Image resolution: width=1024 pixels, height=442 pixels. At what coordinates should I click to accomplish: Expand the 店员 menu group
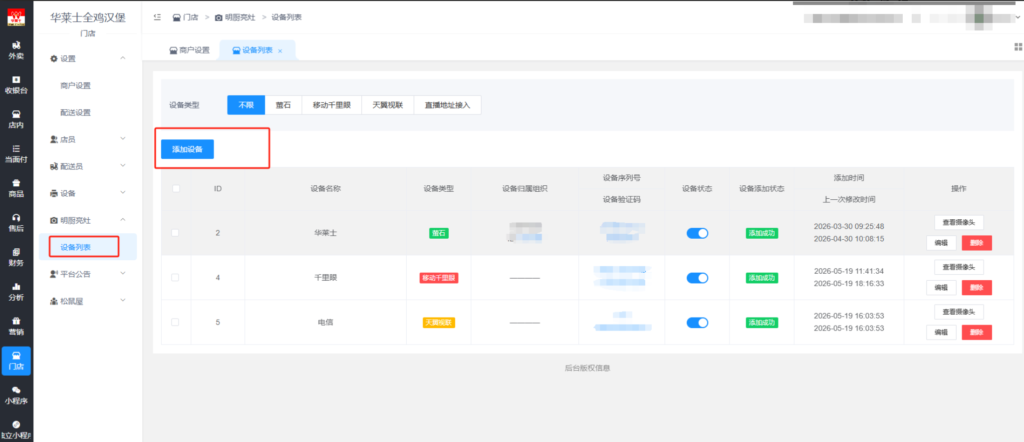coord(88,139)
